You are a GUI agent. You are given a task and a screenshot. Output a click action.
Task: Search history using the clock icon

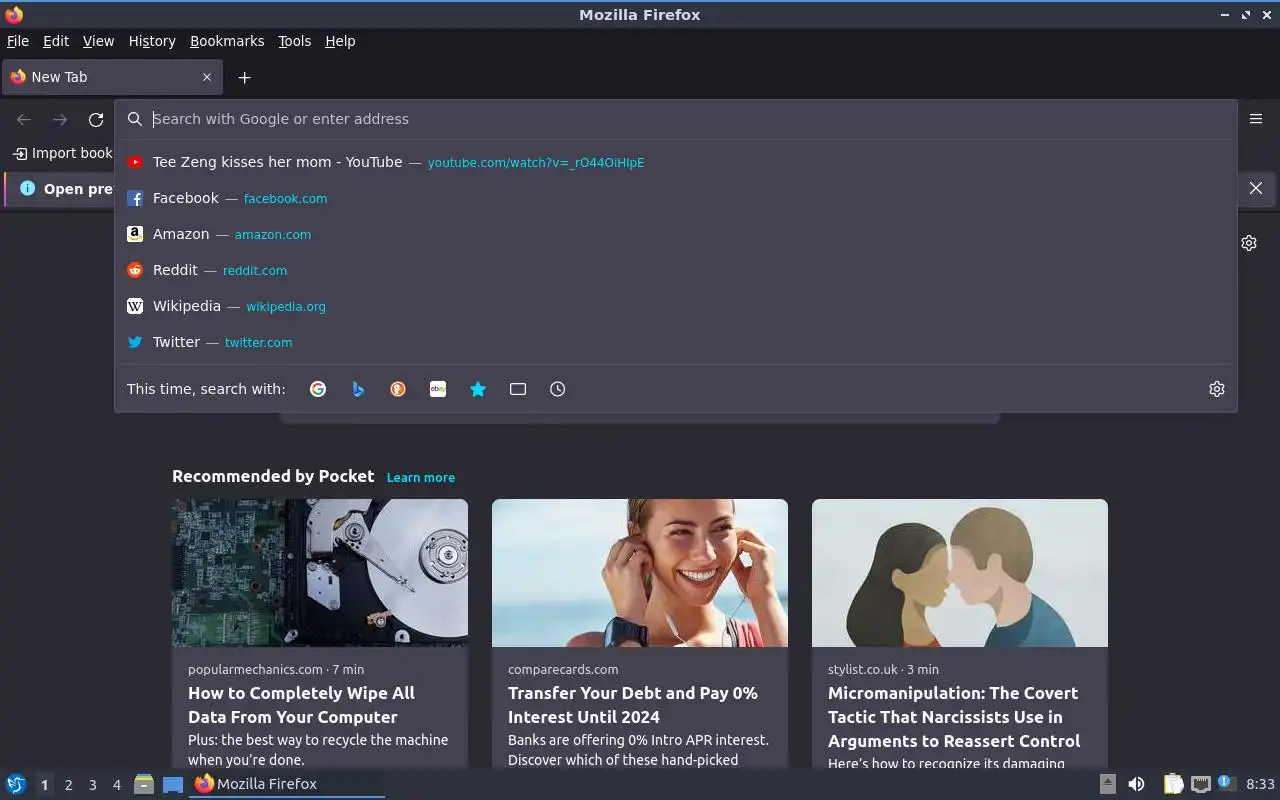click(558, 389)
